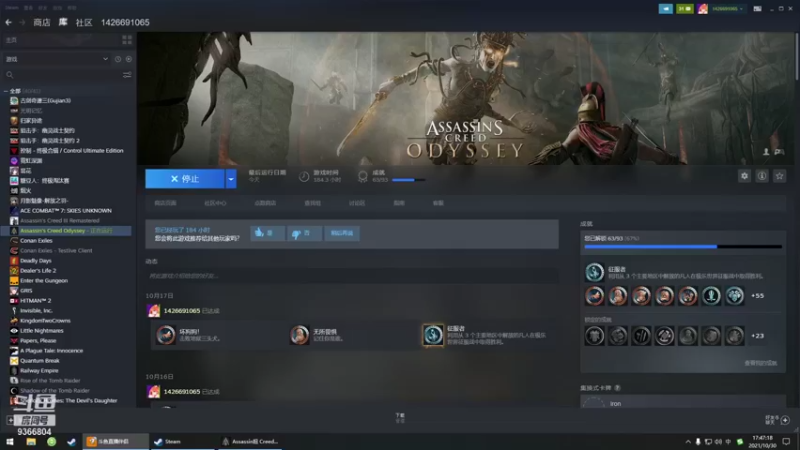Click achievements progress bar 63/93 in sidebar
This screenshot has height=450, width=800.
pos(683,246)
